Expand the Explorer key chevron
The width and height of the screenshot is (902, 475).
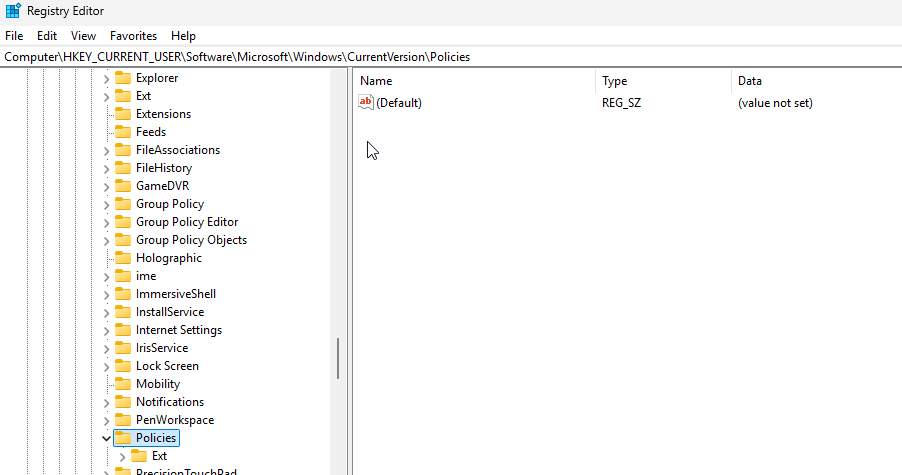(x=107, y=78)
